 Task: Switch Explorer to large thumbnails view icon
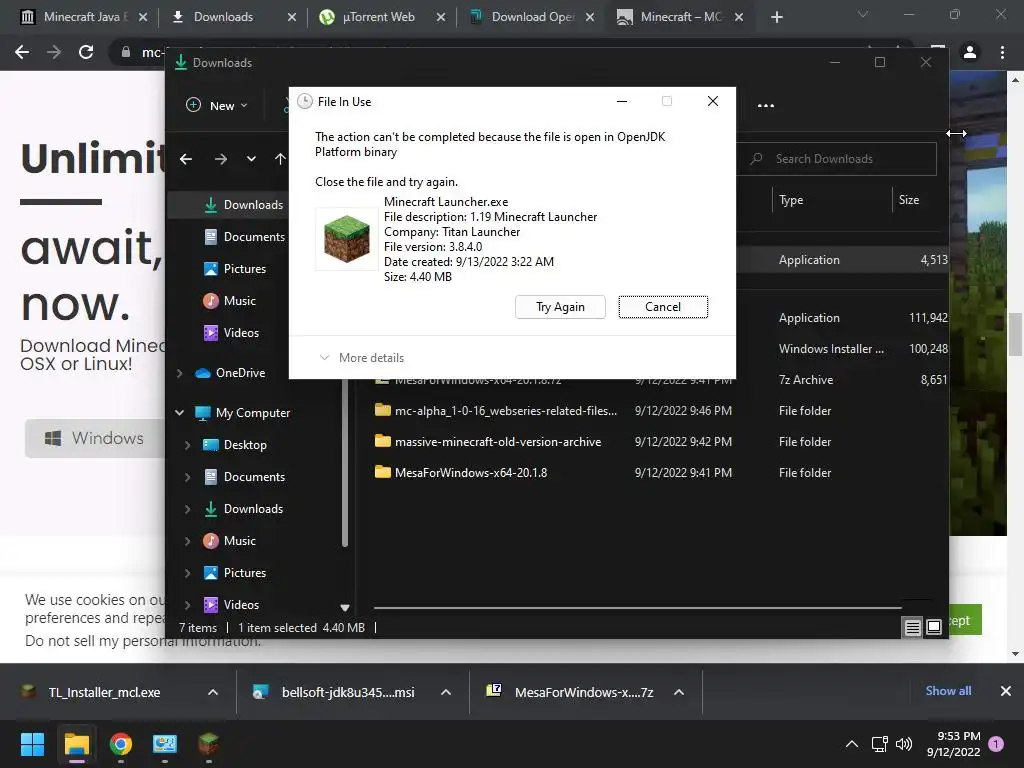[x=934, y=628]
